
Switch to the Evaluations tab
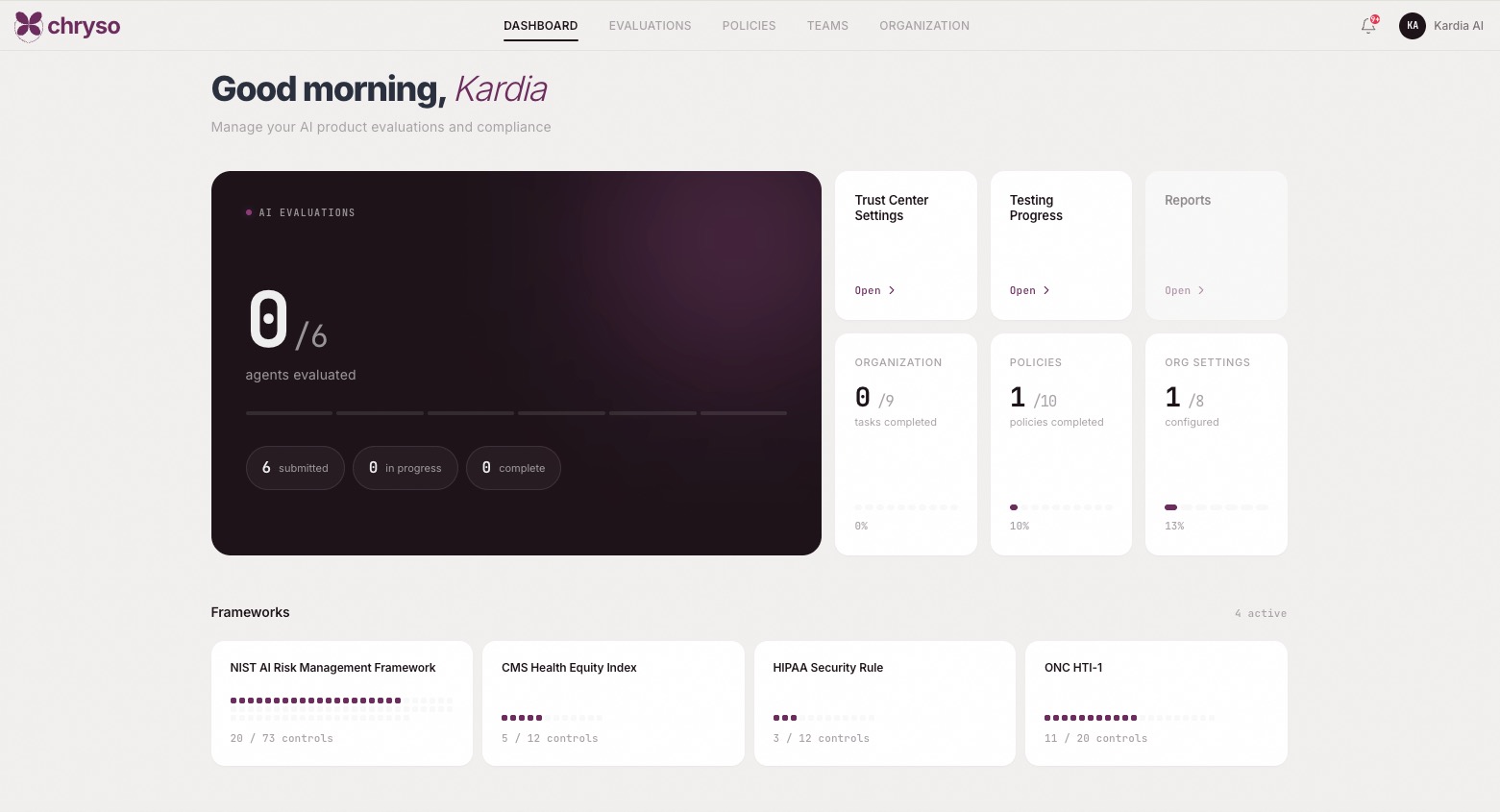pyautogui.click(x=650, y=26)
